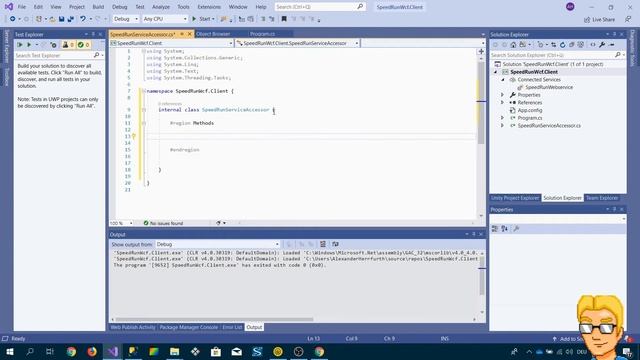This screenshot has height=360, width=640.
Task: Open the File menu
Action: [22, 7]
